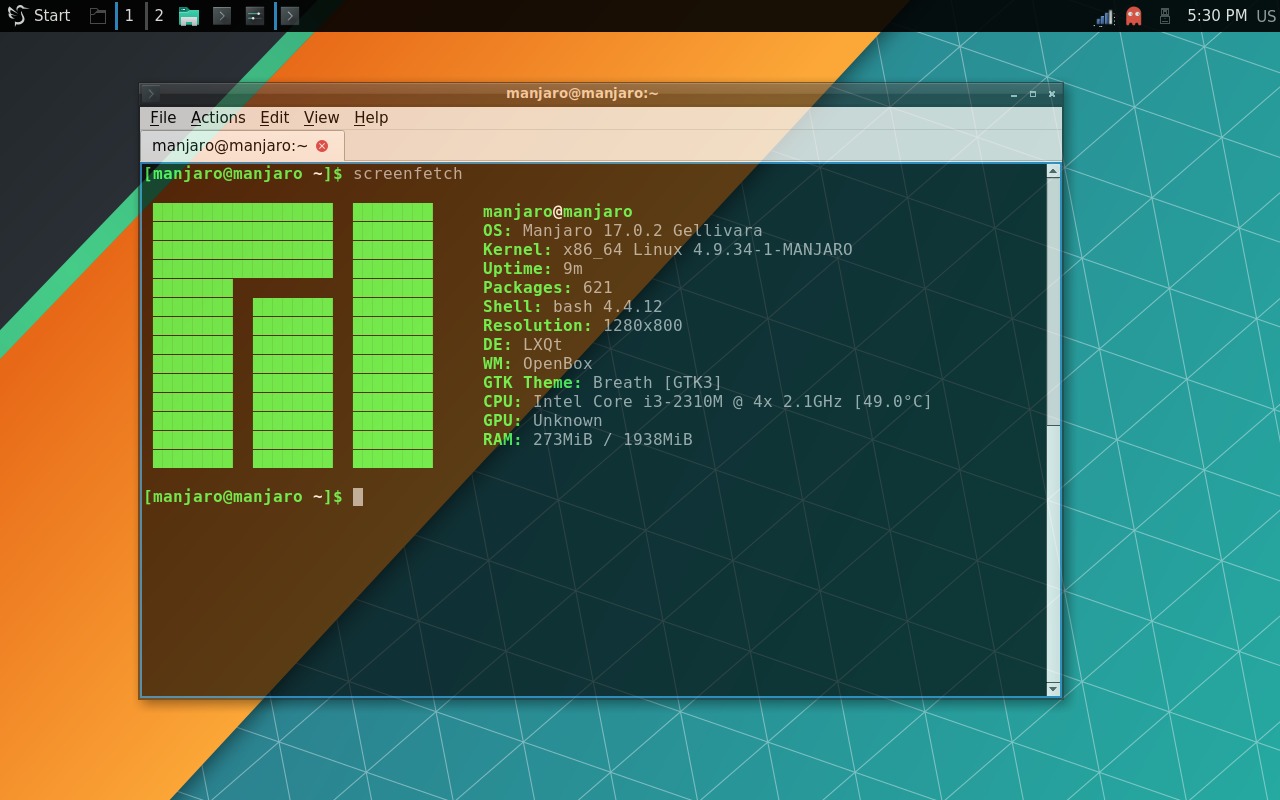Screen dimensions: 1280x800
Task: Open the Edit menu
Action: tap(274, 117)
